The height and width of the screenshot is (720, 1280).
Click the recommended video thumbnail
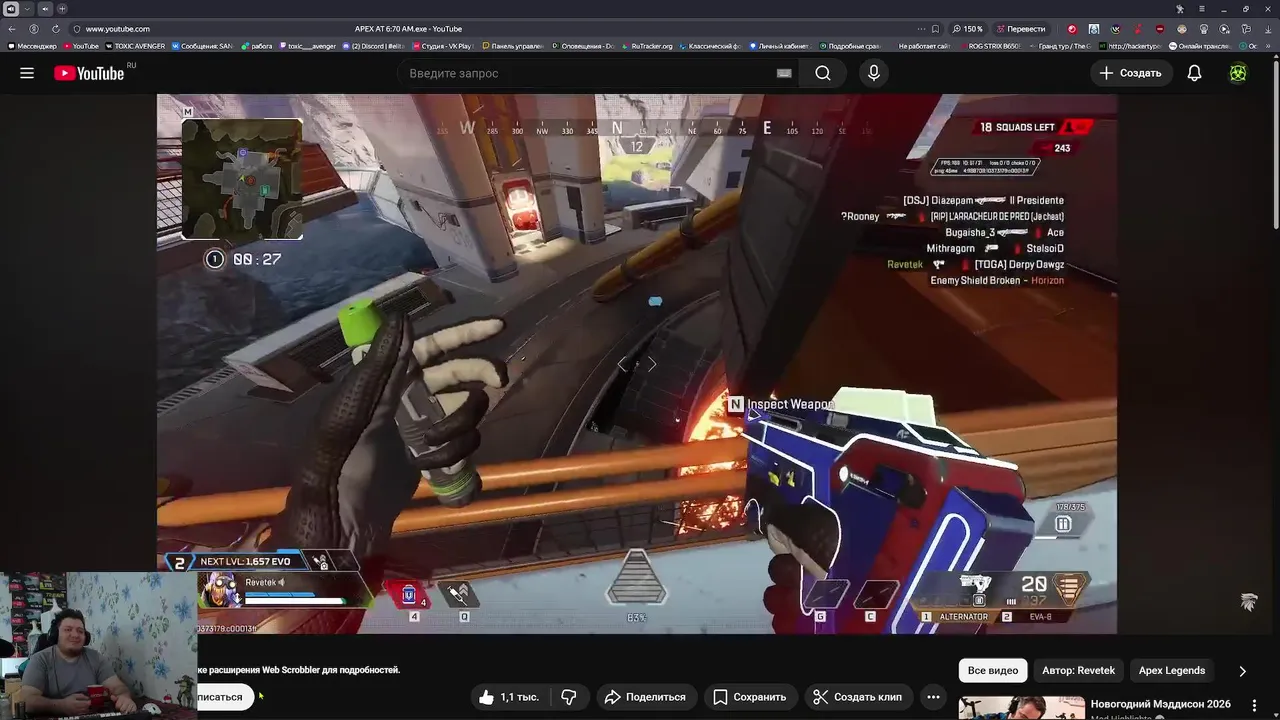(x=1021, y=707)
